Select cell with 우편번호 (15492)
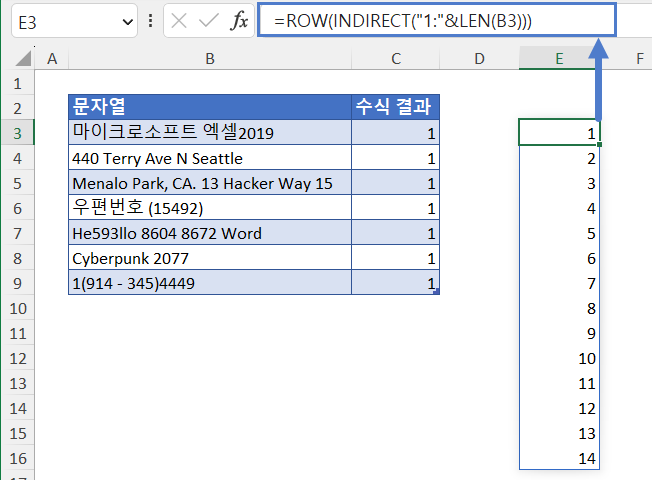652x480 pixels. (x=210, y=207)
